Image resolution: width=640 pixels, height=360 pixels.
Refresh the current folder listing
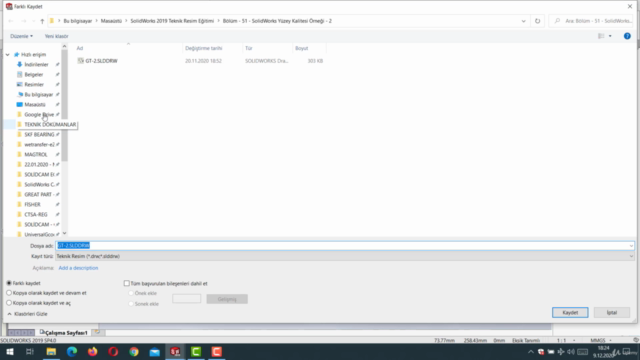[x=537, y=21]
